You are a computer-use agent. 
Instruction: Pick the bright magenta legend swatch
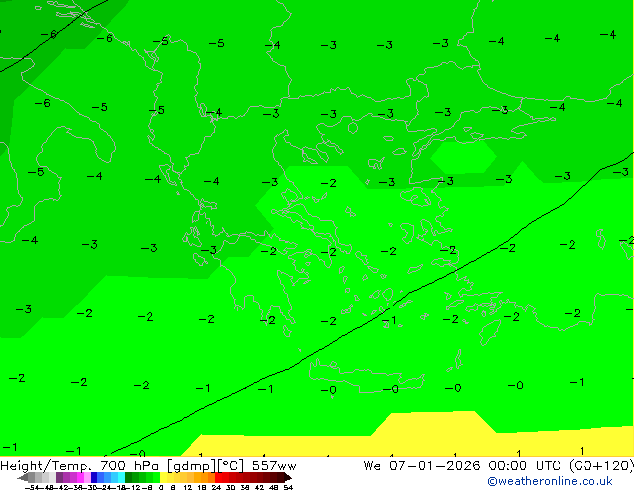point(80,477)
